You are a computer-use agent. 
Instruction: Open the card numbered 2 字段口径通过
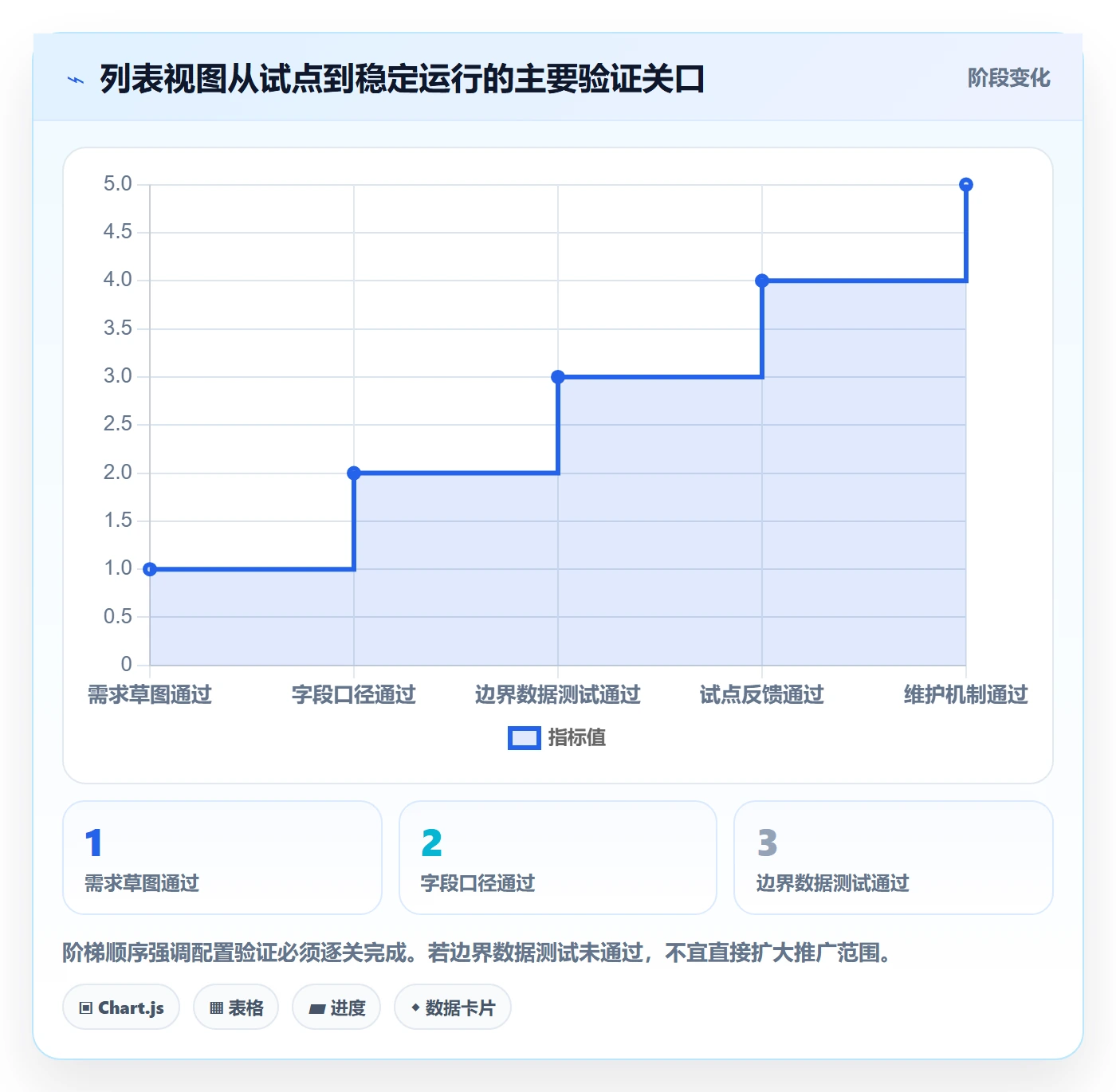pyautogui.click(x=558, y=858)
